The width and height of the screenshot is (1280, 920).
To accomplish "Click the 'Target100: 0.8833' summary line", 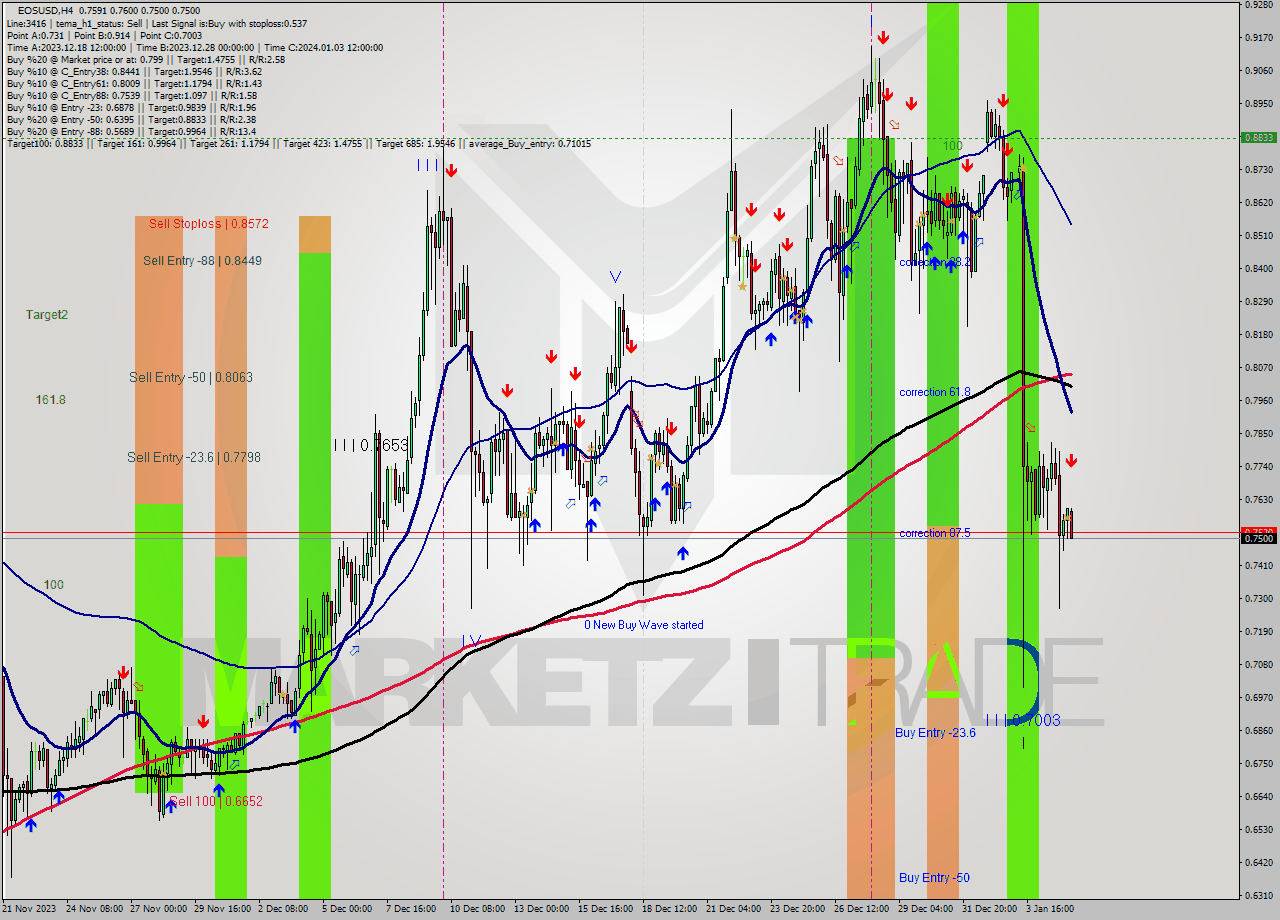I will (298, 143).
